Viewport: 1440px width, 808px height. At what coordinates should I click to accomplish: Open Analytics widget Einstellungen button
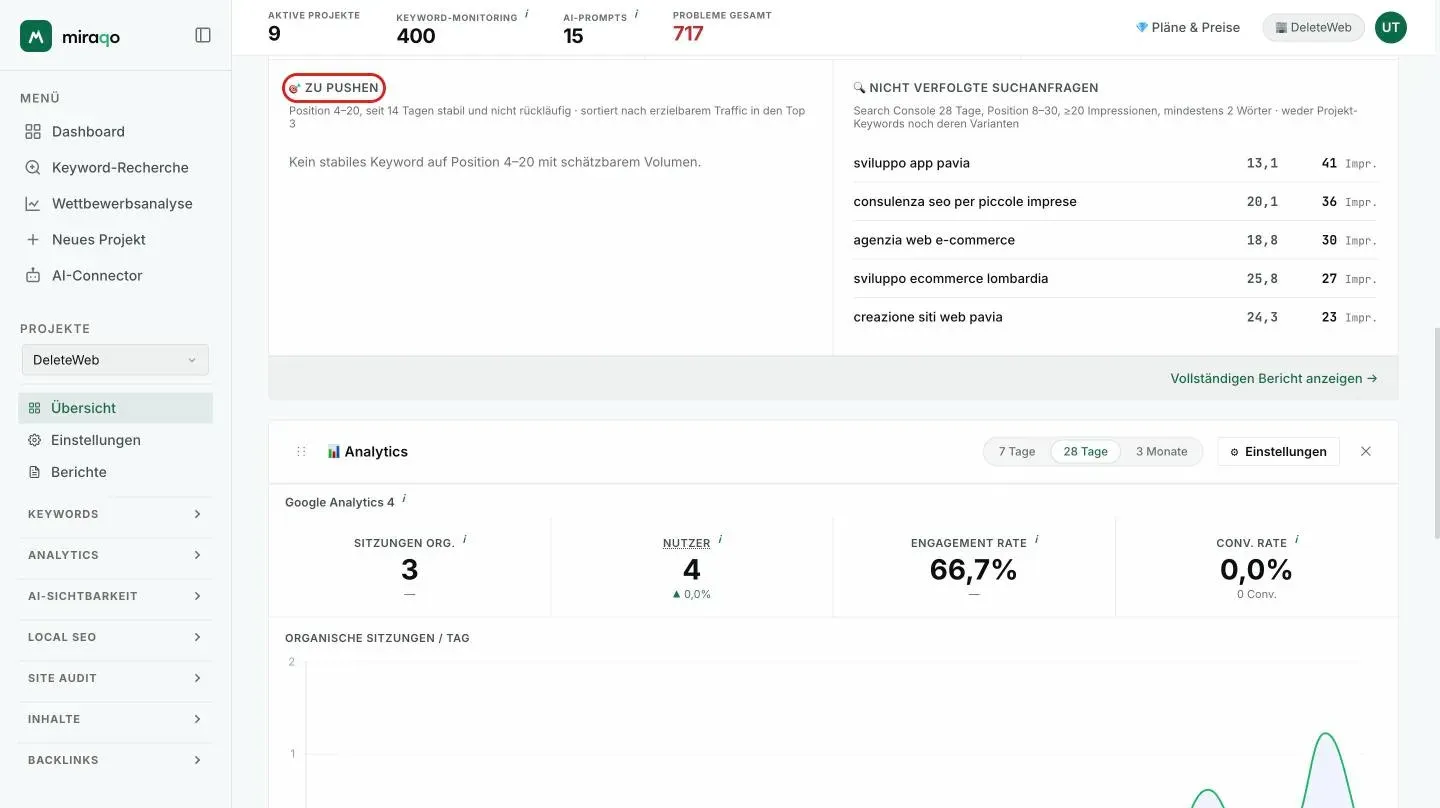pos(1278,451)
